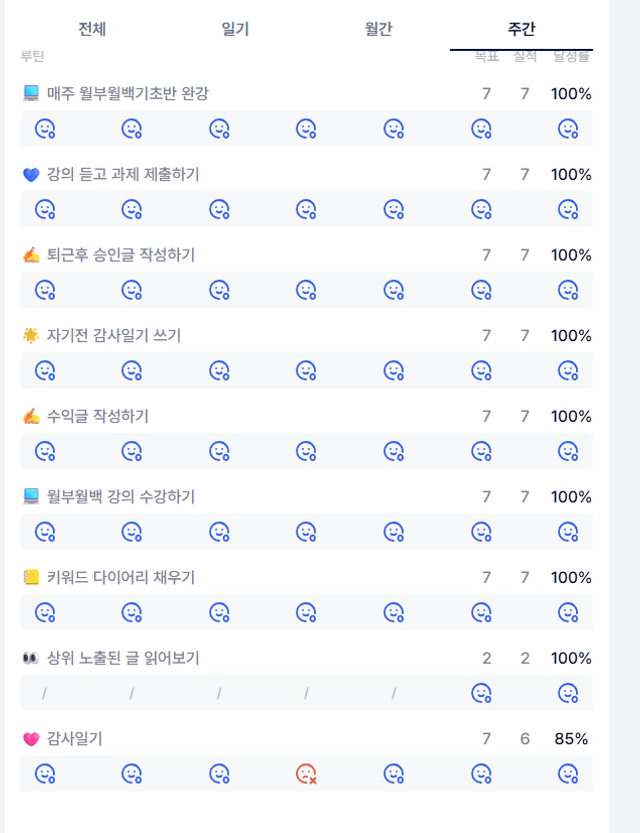
Task: Click the eyes icon beside 상위 노출된 글 읽어보기
Action: tap(31, 658)
